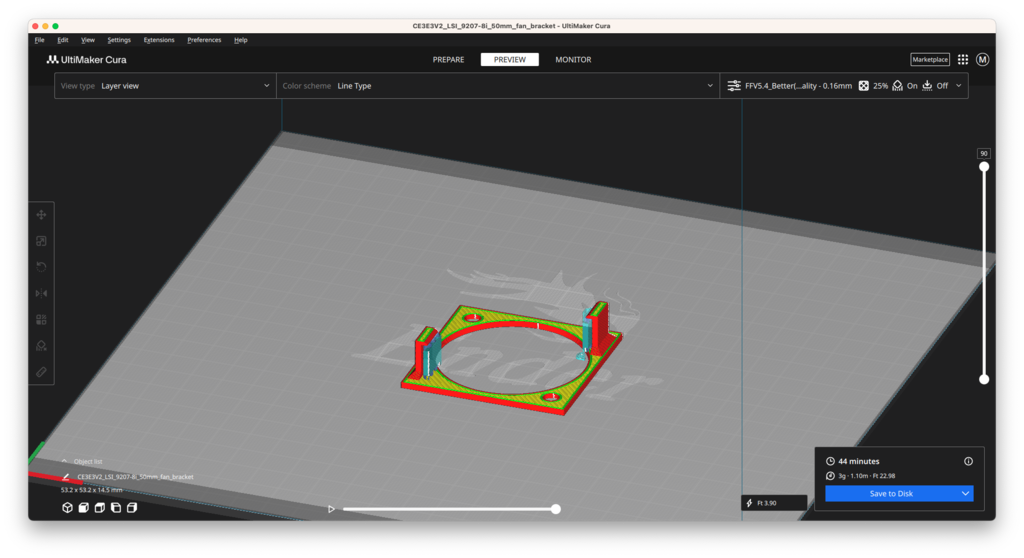Select the Rotate tool in left toolbar
The image size is (1024, 558).
41,267
